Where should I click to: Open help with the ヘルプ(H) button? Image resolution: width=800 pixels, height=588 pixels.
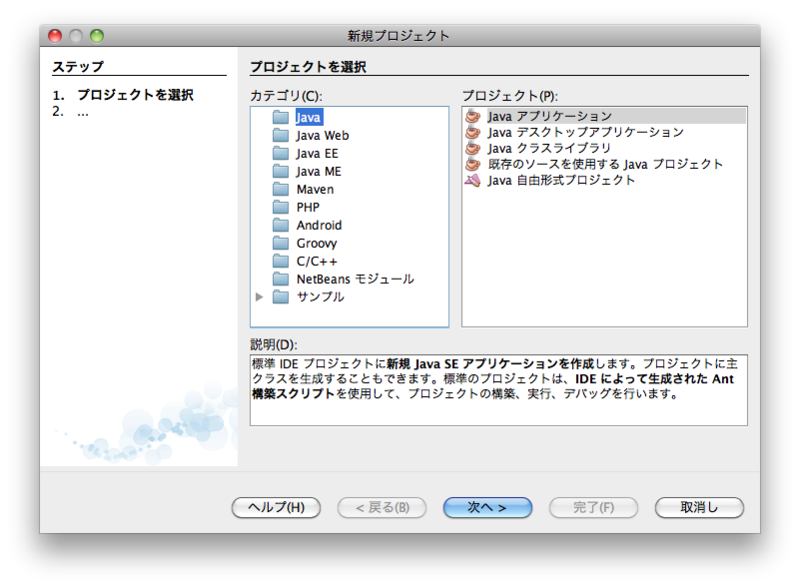coord(276,507)
